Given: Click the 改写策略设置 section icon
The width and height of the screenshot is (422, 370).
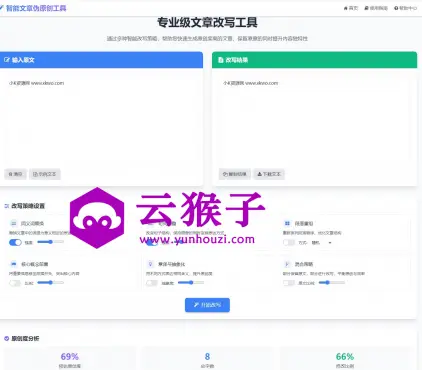Looking at the screenshot, I should click(x=6, y=206).
